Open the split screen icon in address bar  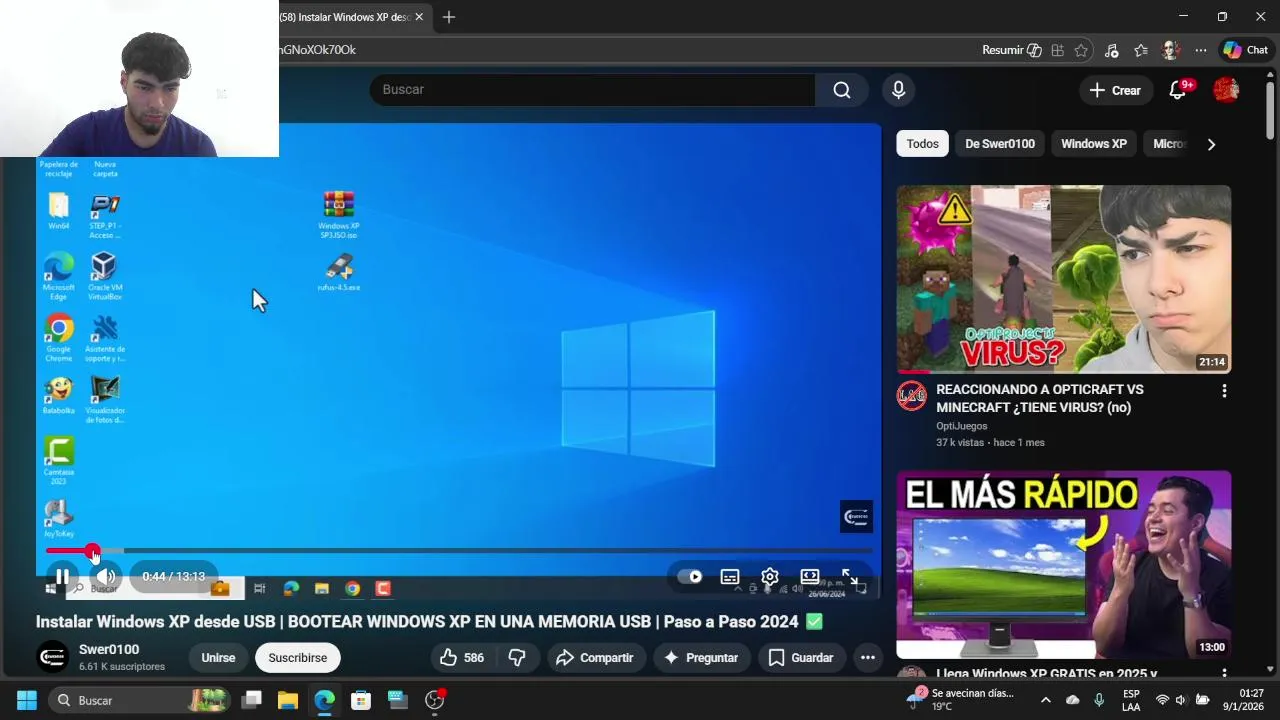(1057, 50)
